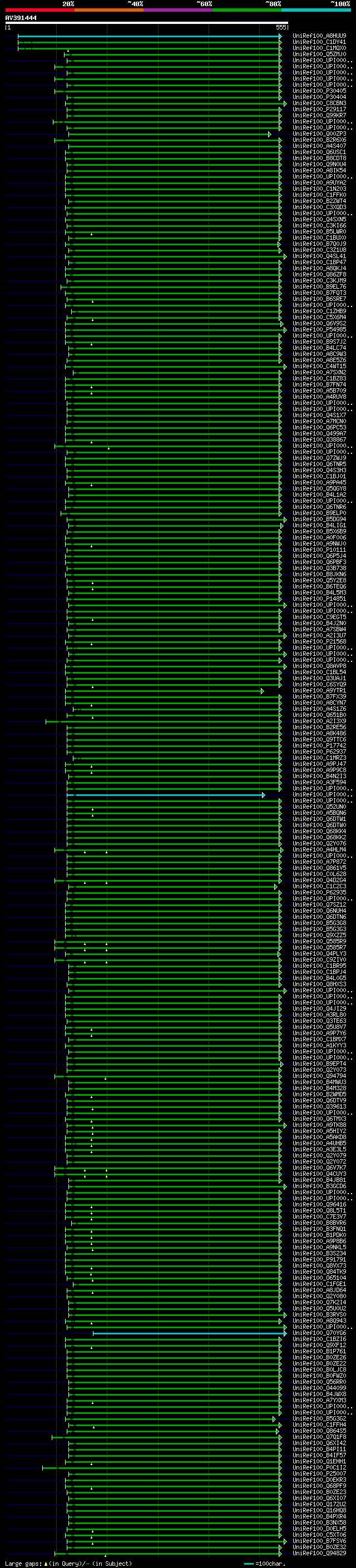Open hit UniRef100_B7FX39

click(319, 696)
